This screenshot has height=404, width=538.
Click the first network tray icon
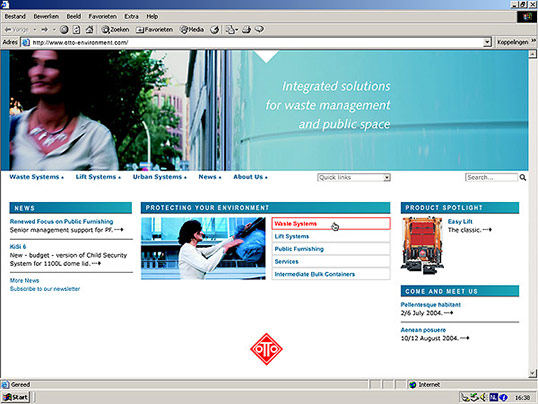[465, 397]
